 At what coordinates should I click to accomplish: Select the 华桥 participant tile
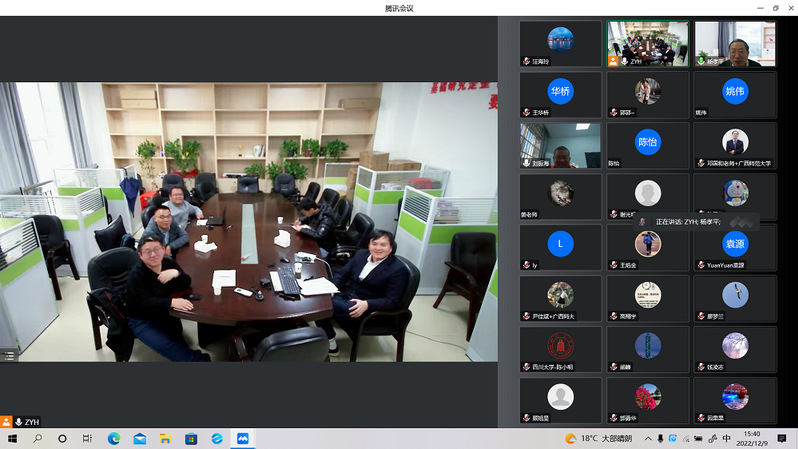pos(560,94)
